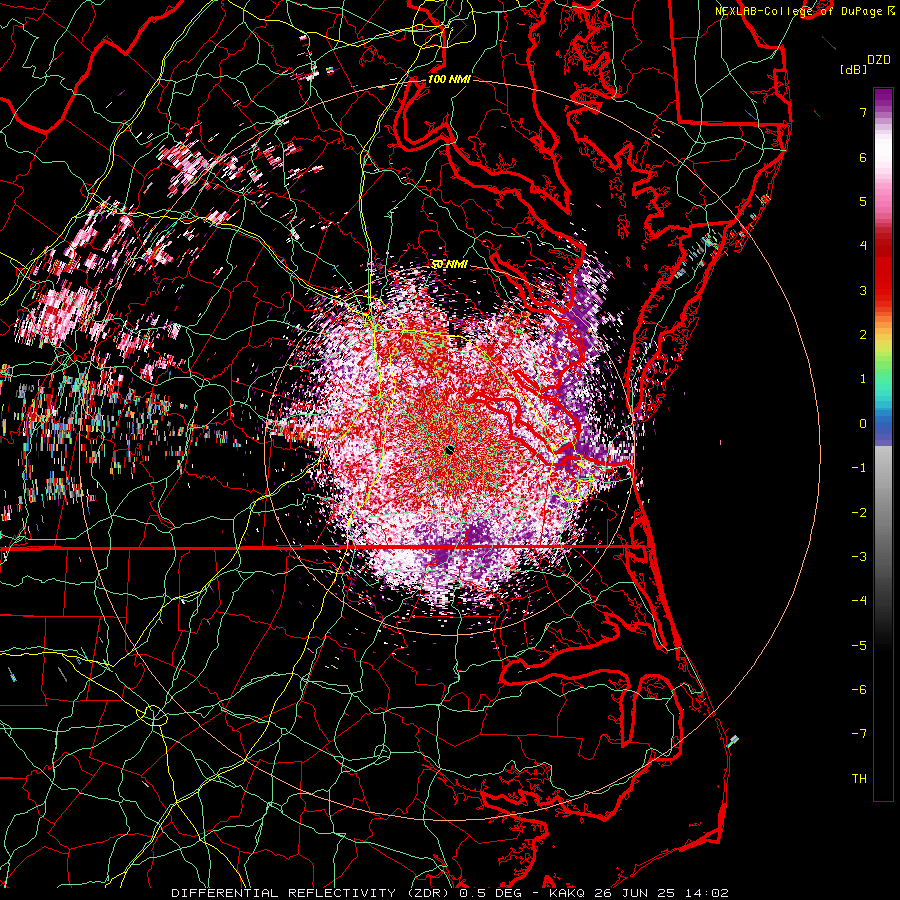Click the vertical ZDR color scale bar
The height and width of the screenshot is (900, 900).
pos(883,444)
